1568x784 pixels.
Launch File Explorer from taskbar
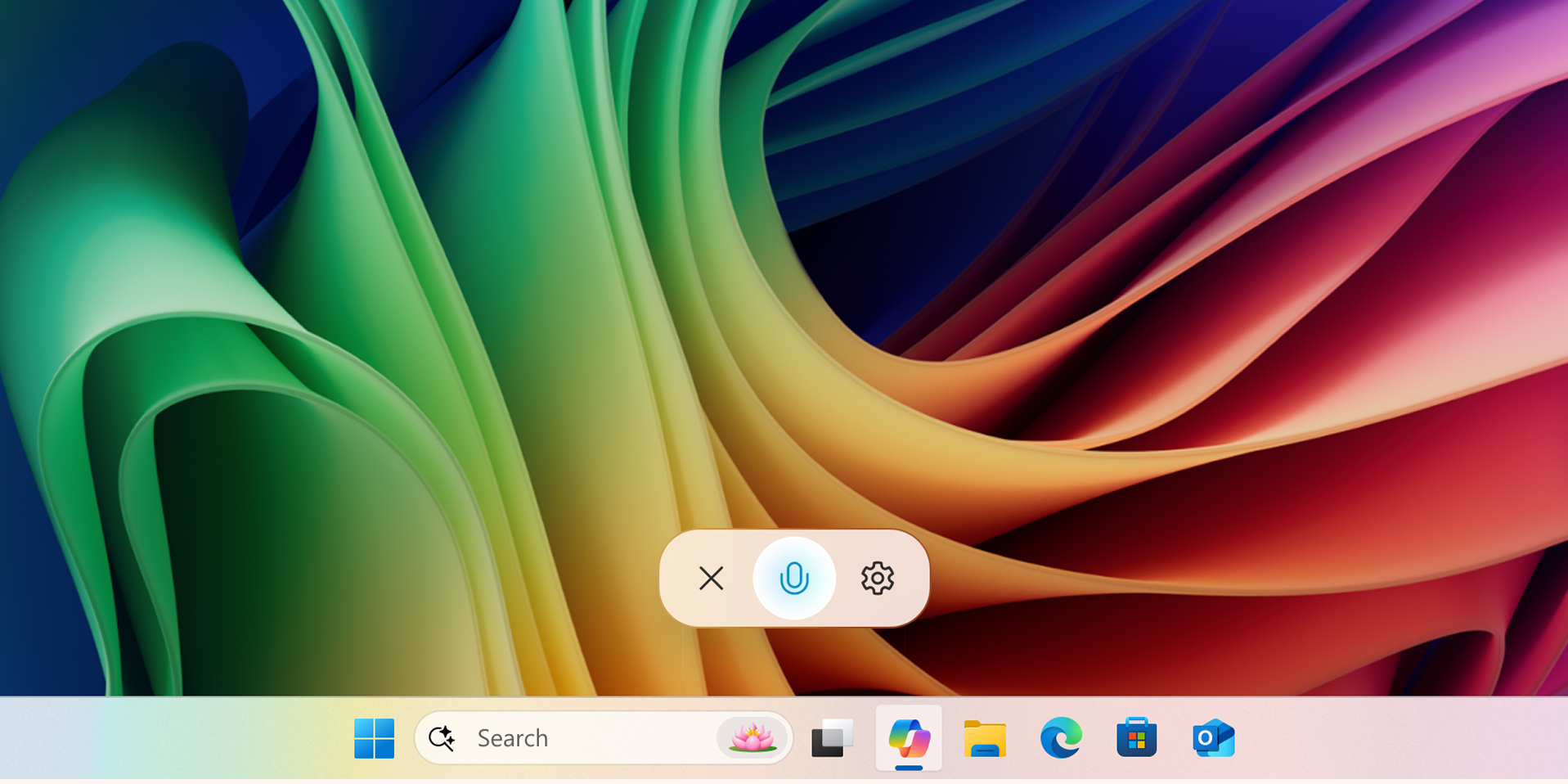(985, 738)
